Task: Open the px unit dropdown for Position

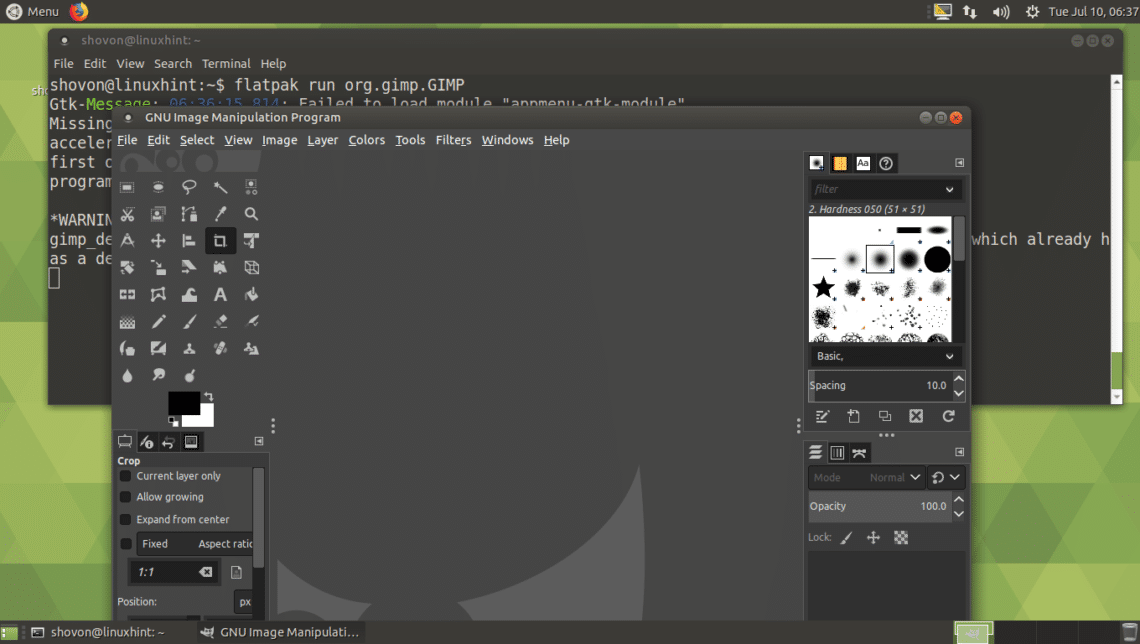Action: tap(244, 602)
